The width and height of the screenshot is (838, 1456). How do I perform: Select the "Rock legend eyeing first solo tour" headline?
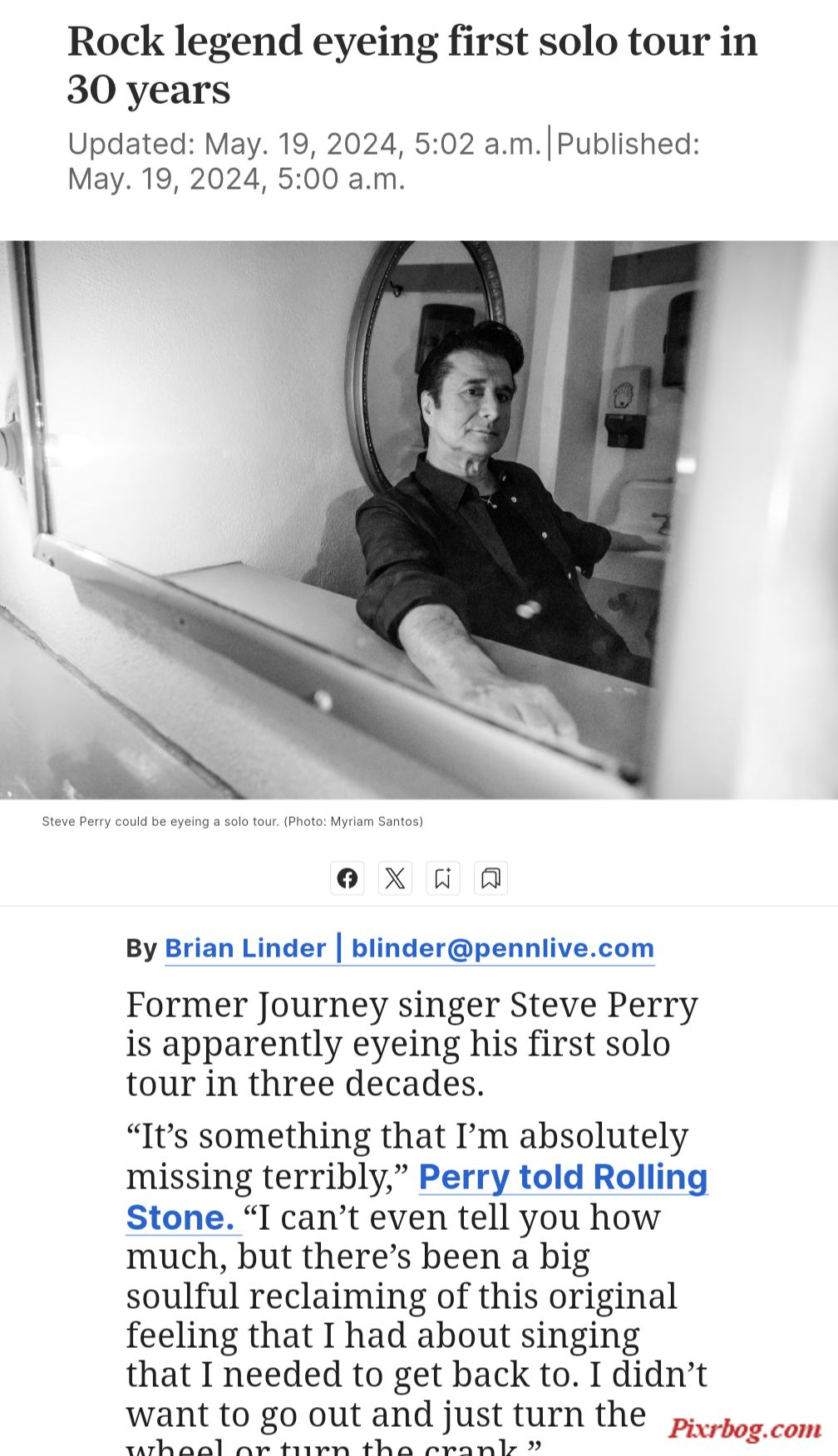click(x=412, y=65)
